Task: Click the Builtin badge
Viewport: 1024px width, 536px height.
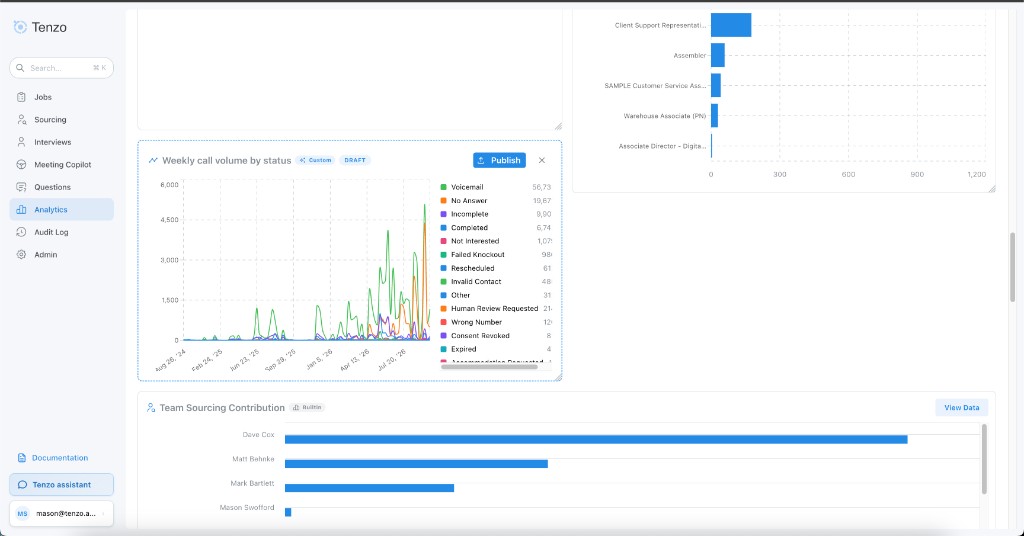Action: (307, 407)
